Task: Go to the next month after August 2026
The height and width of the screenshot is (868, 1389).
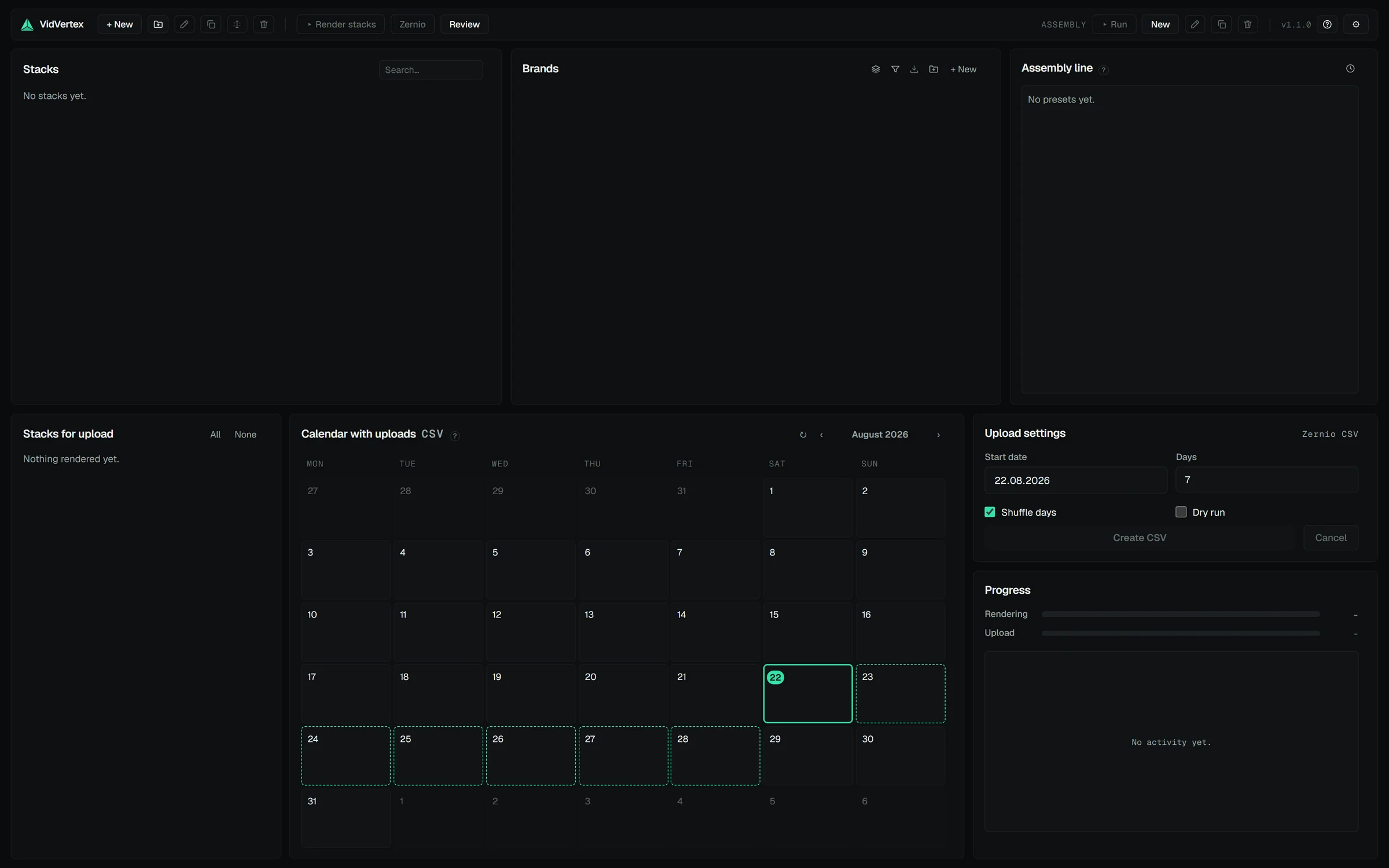Action: [x=938, y=435]
